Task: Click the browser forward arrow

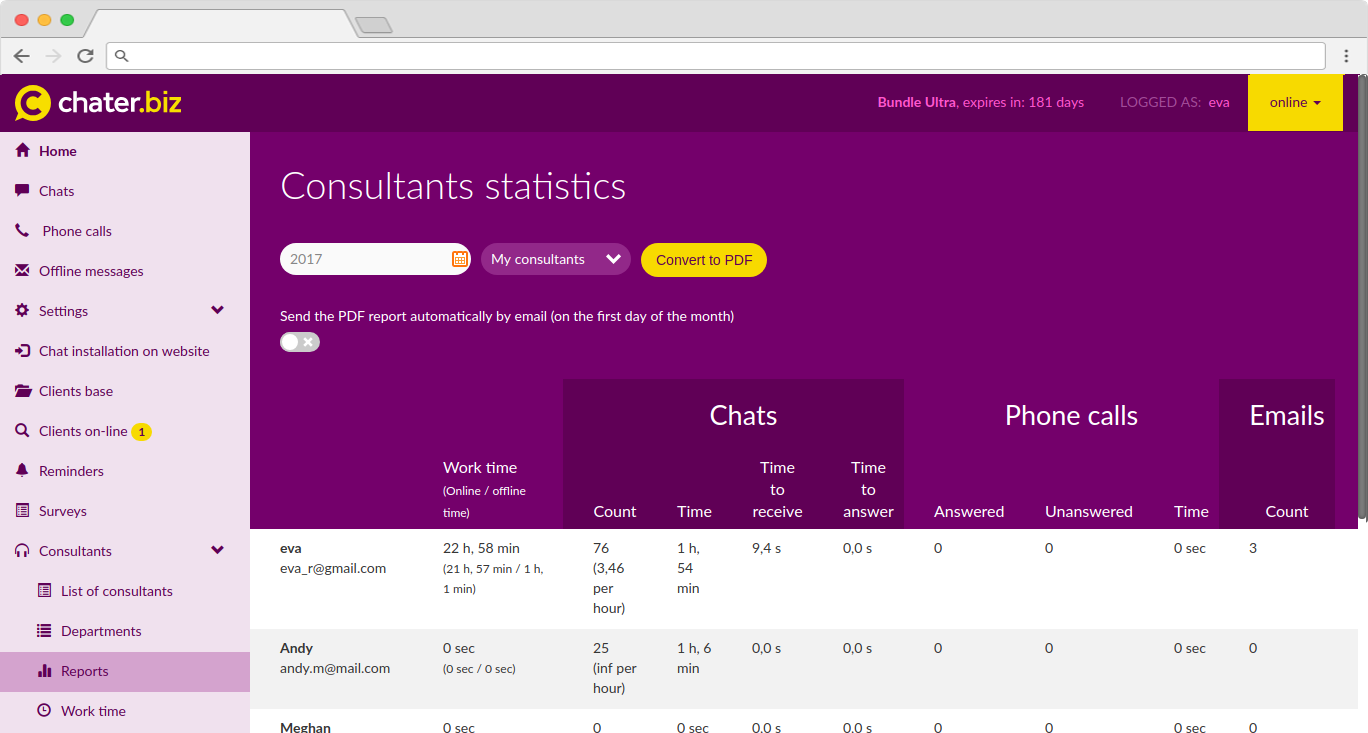Action: [54, 56]
